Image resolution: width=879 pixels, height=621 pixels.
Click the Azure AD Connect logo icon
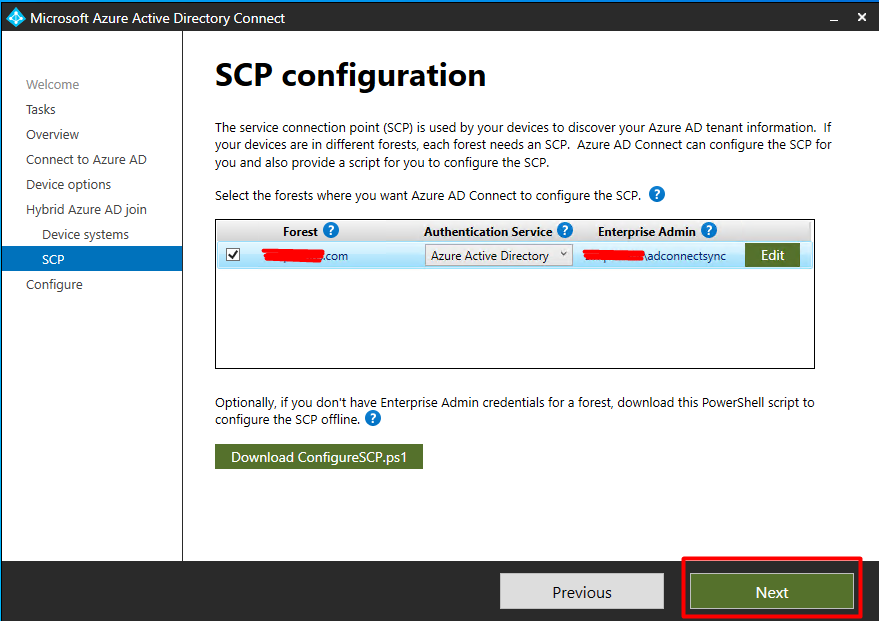pos(16,17)
